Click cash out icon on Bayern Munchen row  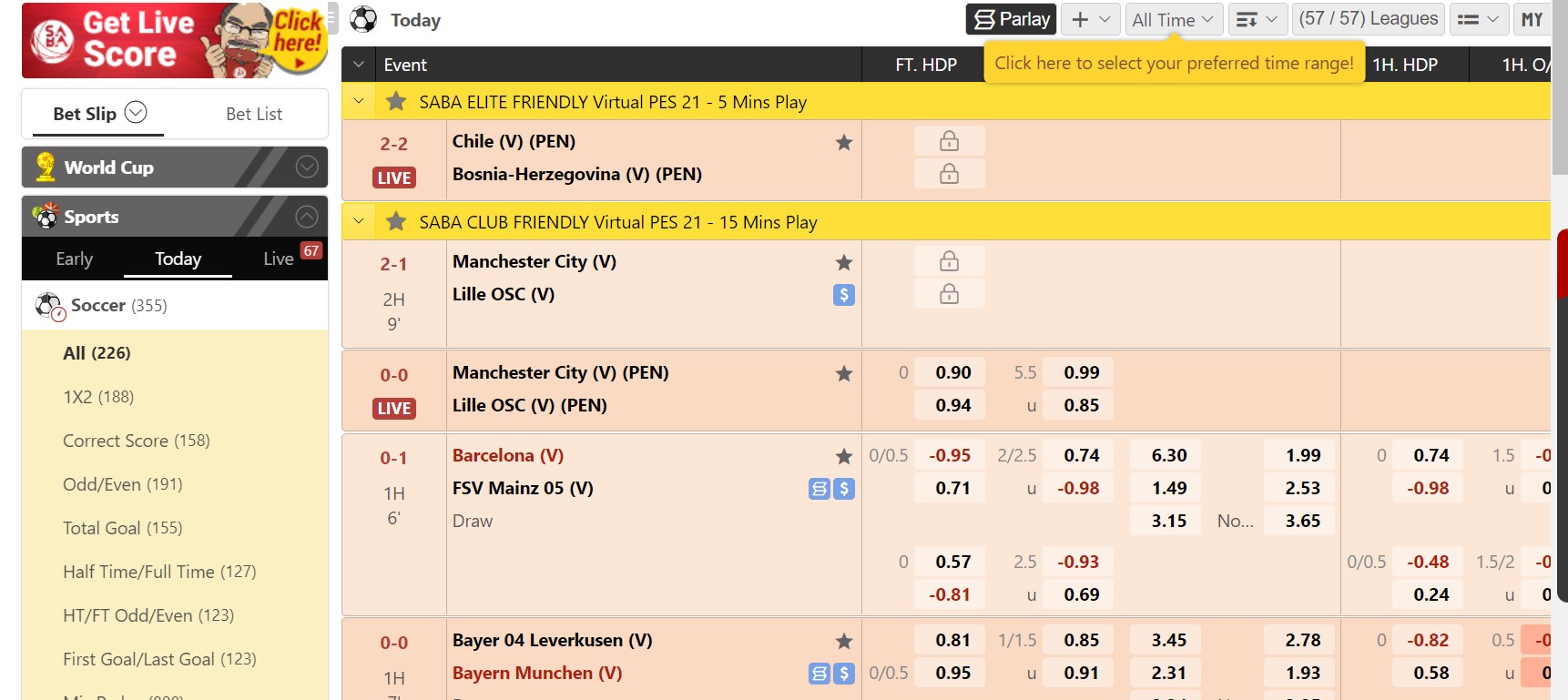tap(844, 674)
